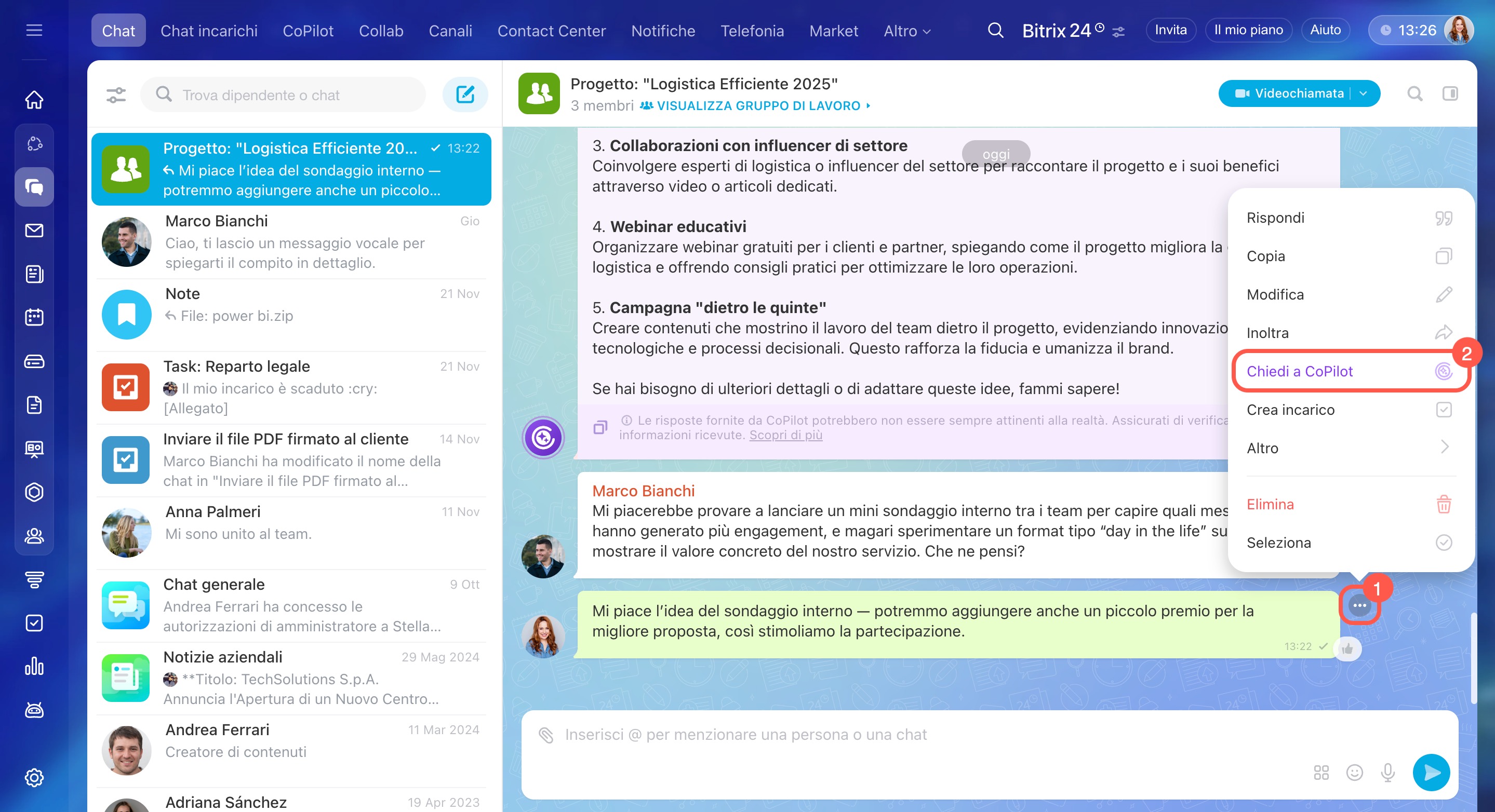1495x812 pixels.
Task: Click the Scopri di più link
Action: tap(785, 435)
